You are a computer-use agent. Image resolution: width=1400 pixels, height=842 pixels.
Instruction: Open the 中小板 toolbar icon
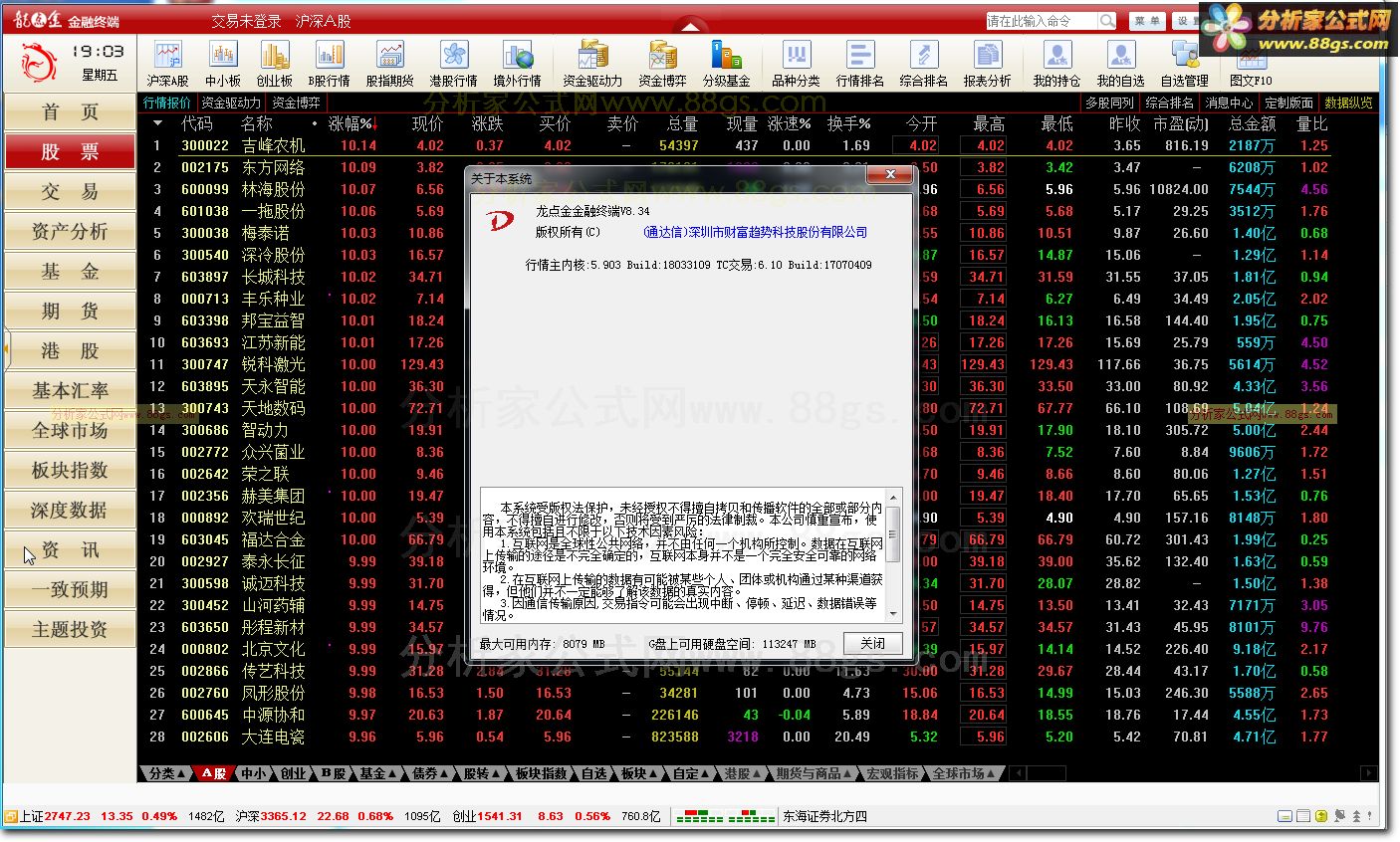tap(222, 63)
